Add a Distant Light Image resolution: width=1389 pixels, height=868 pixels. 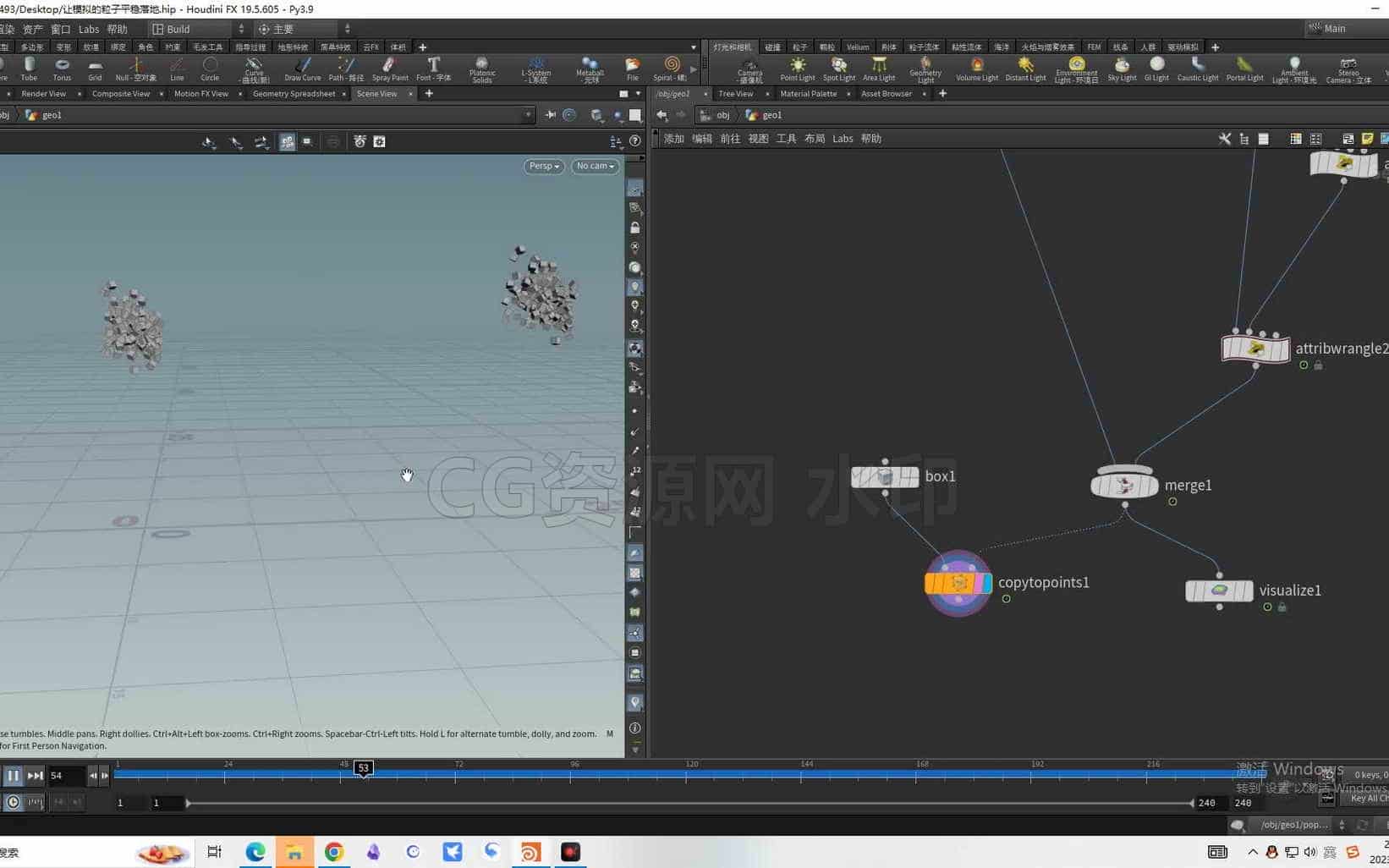pos(1025,69)
